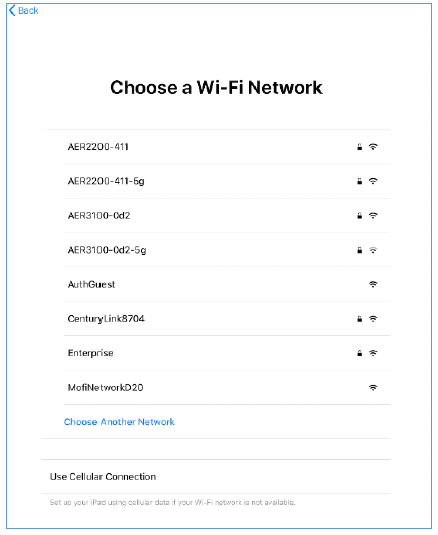Click the Wi-Fi signal icon for MofiNetworkD20
The width and height of the screenshot is (438, 535).
(x=373, y=388)
